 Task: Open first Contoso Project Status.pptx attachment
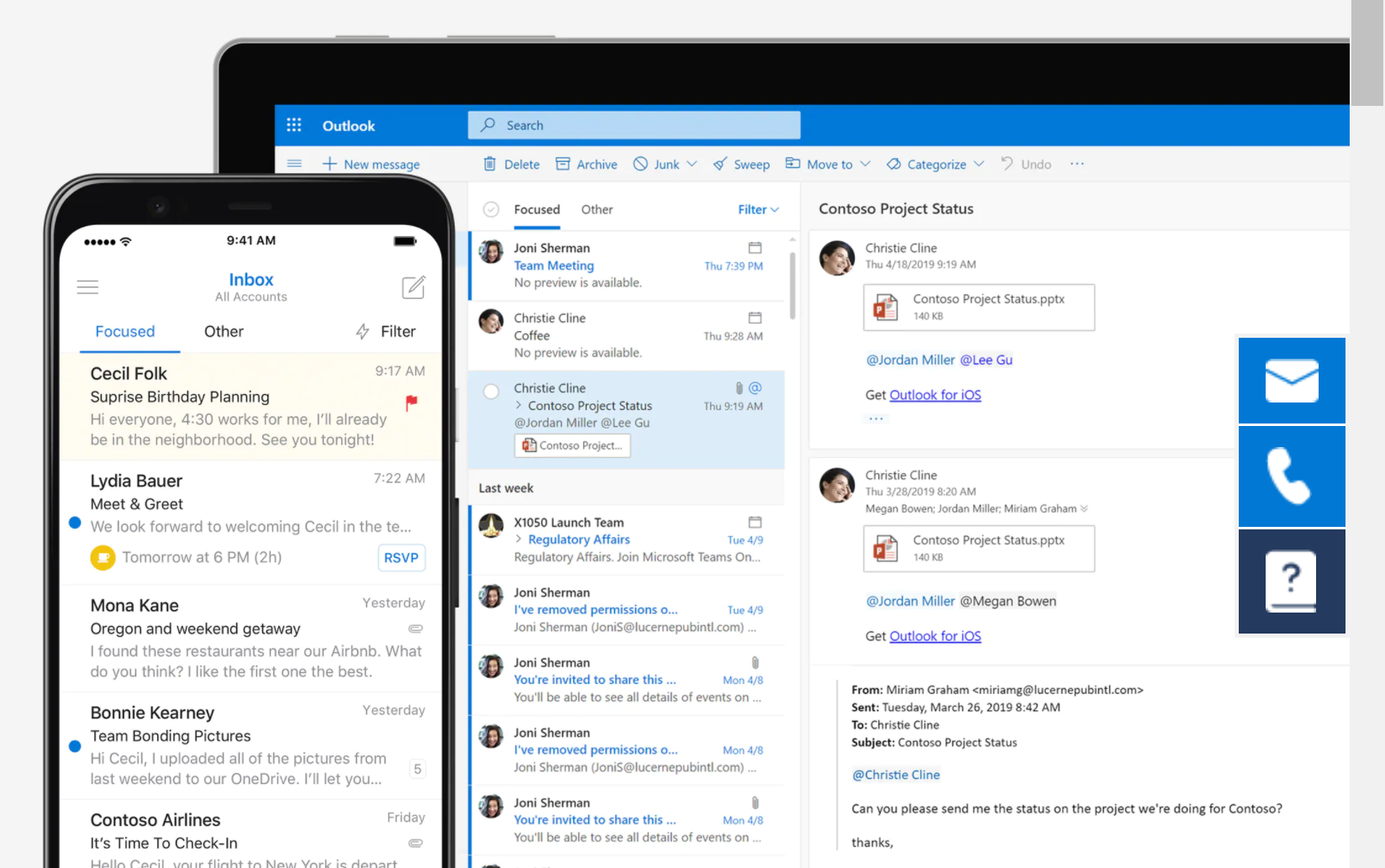coord(979,308)
